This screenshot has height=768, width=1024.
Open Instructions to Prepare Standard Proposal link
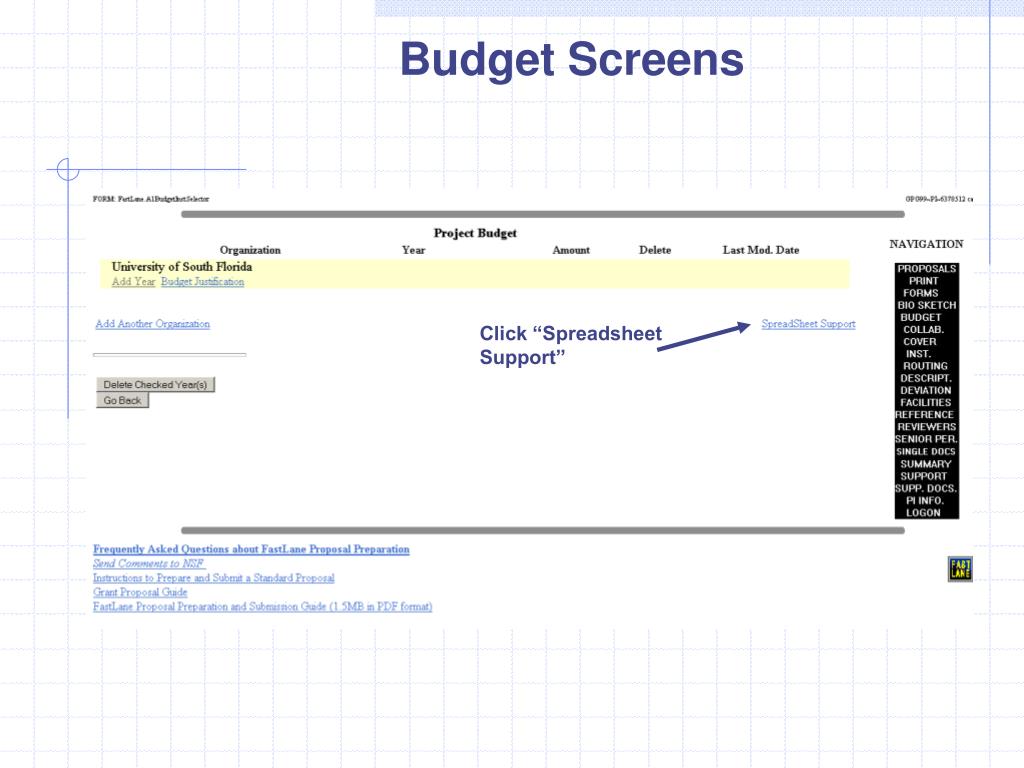point(214,578)
